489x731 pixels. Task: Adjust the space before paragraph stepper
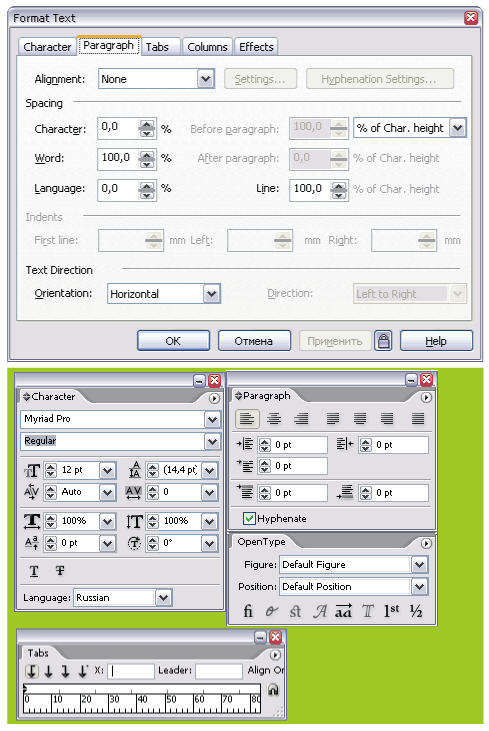[x=265, y=493]
